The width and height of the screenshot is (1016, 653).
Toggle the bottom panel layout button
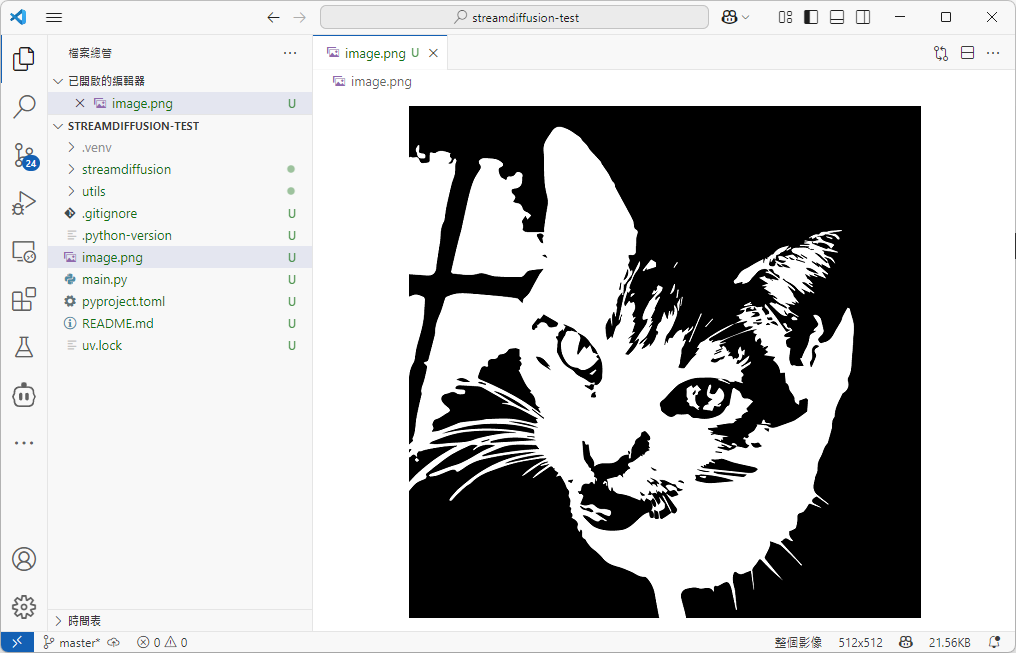pos(837,17)
